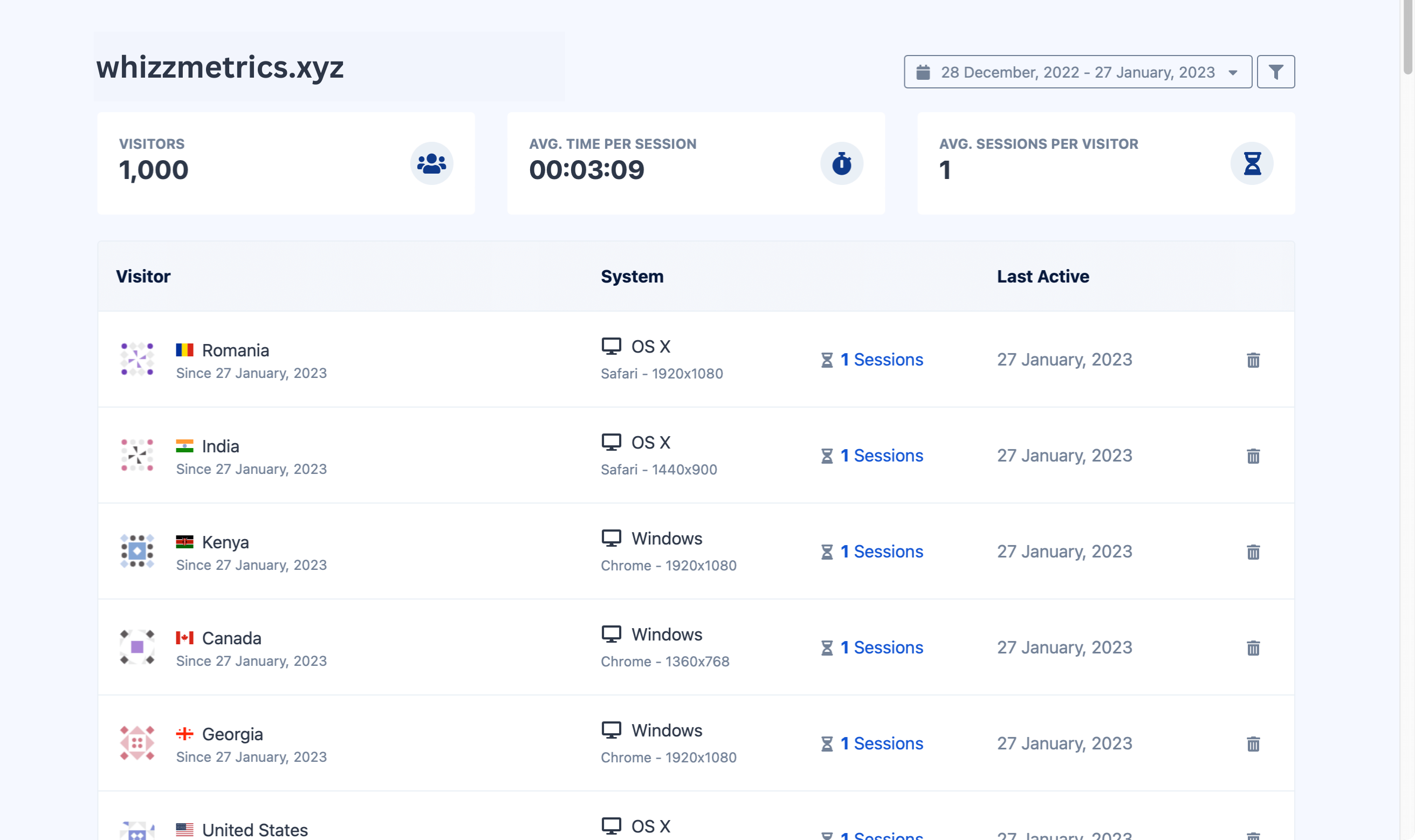Click Safari - 1440x900 text
1415x840 pixels.
(x=659, y=470)
